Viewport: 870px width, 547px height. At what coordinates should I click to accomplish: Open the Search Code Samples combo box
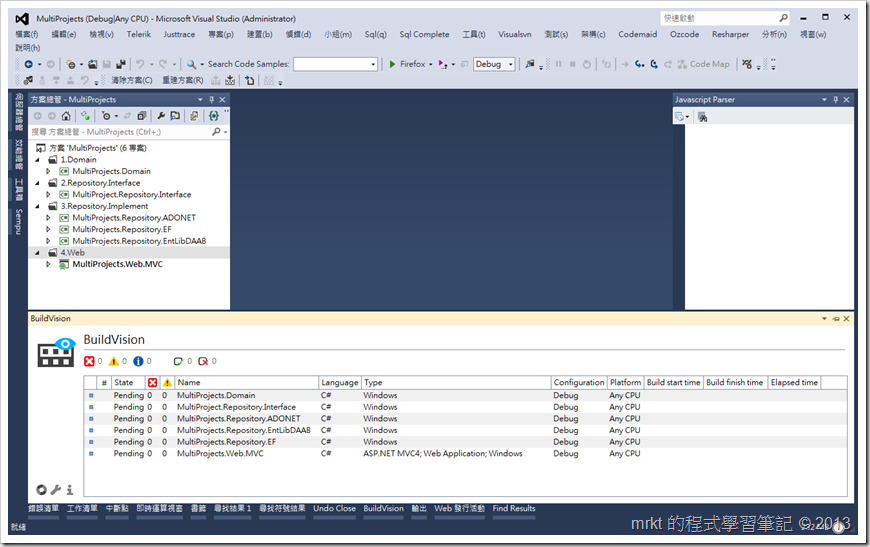[373, 64]
